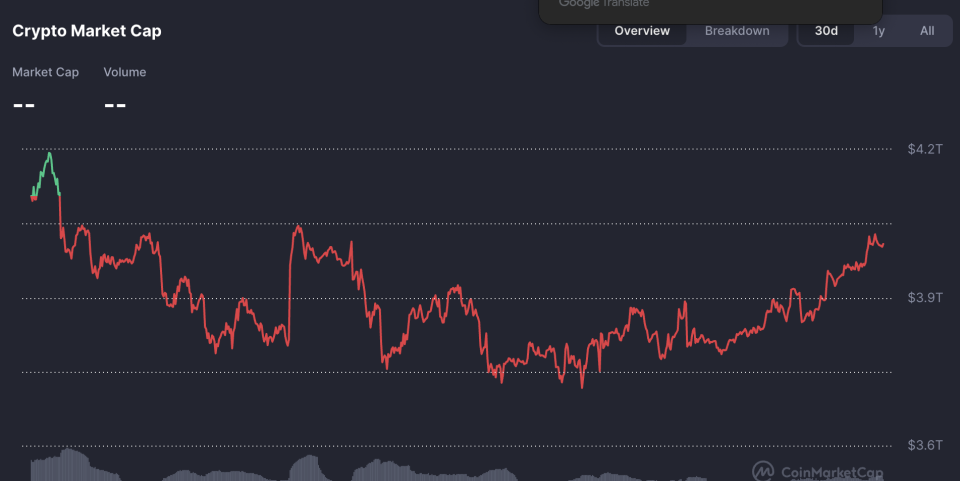Click the lowest dip of the red line

pyautogui.click(x=581, y=386)
